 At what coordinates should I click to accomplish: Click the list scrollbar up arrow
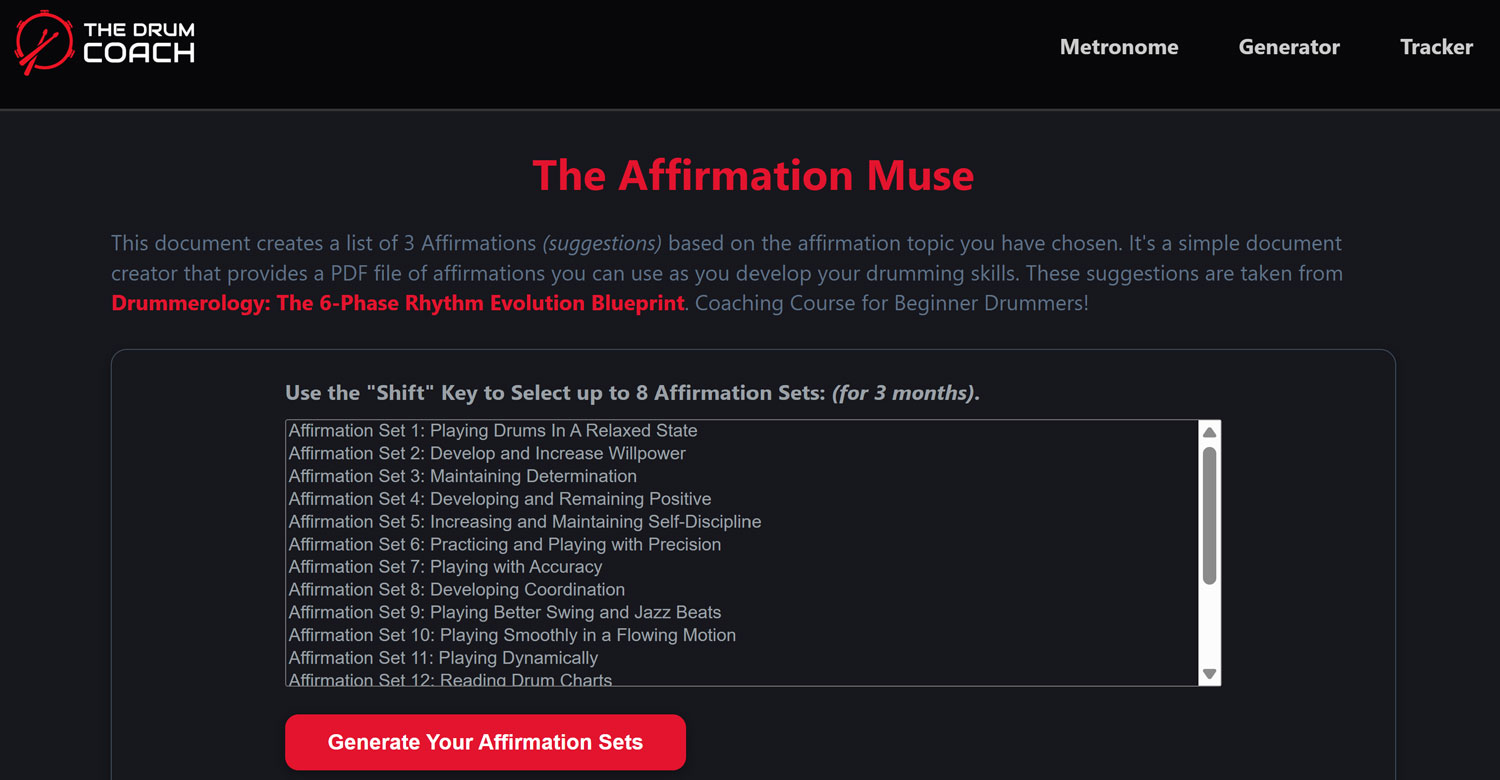[1210, 430]
